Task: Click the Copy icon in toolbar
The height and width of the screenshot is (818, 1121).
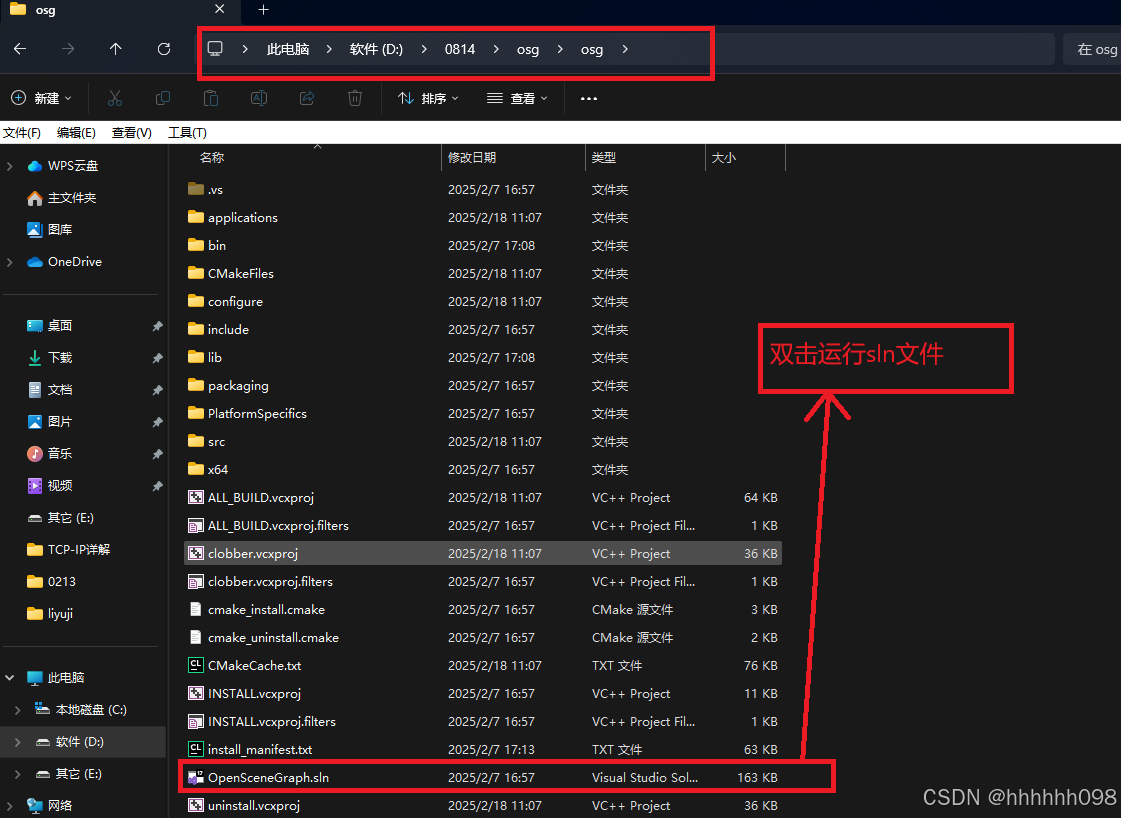Action: coord(162,98)
